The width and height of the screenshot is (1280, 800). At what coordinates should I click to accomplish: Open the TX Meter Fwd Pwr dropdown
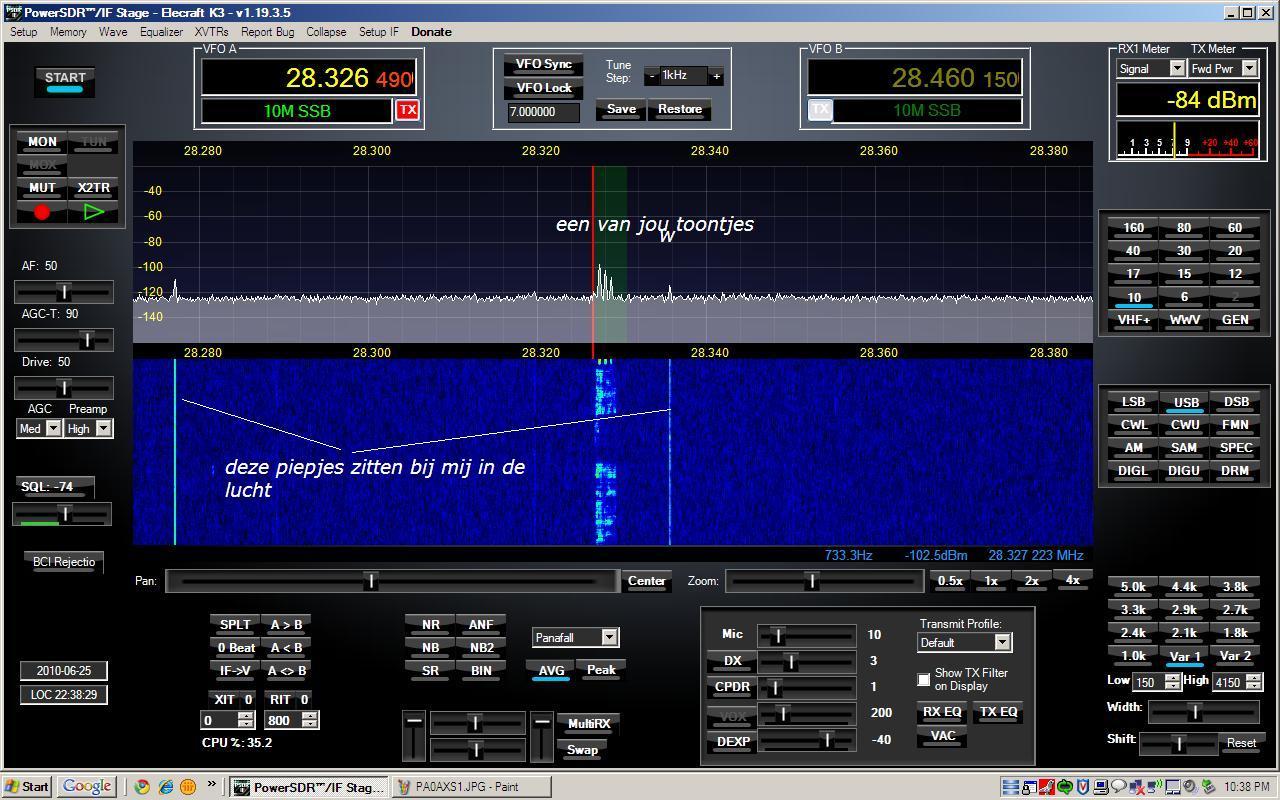(x=1223, y=68)
